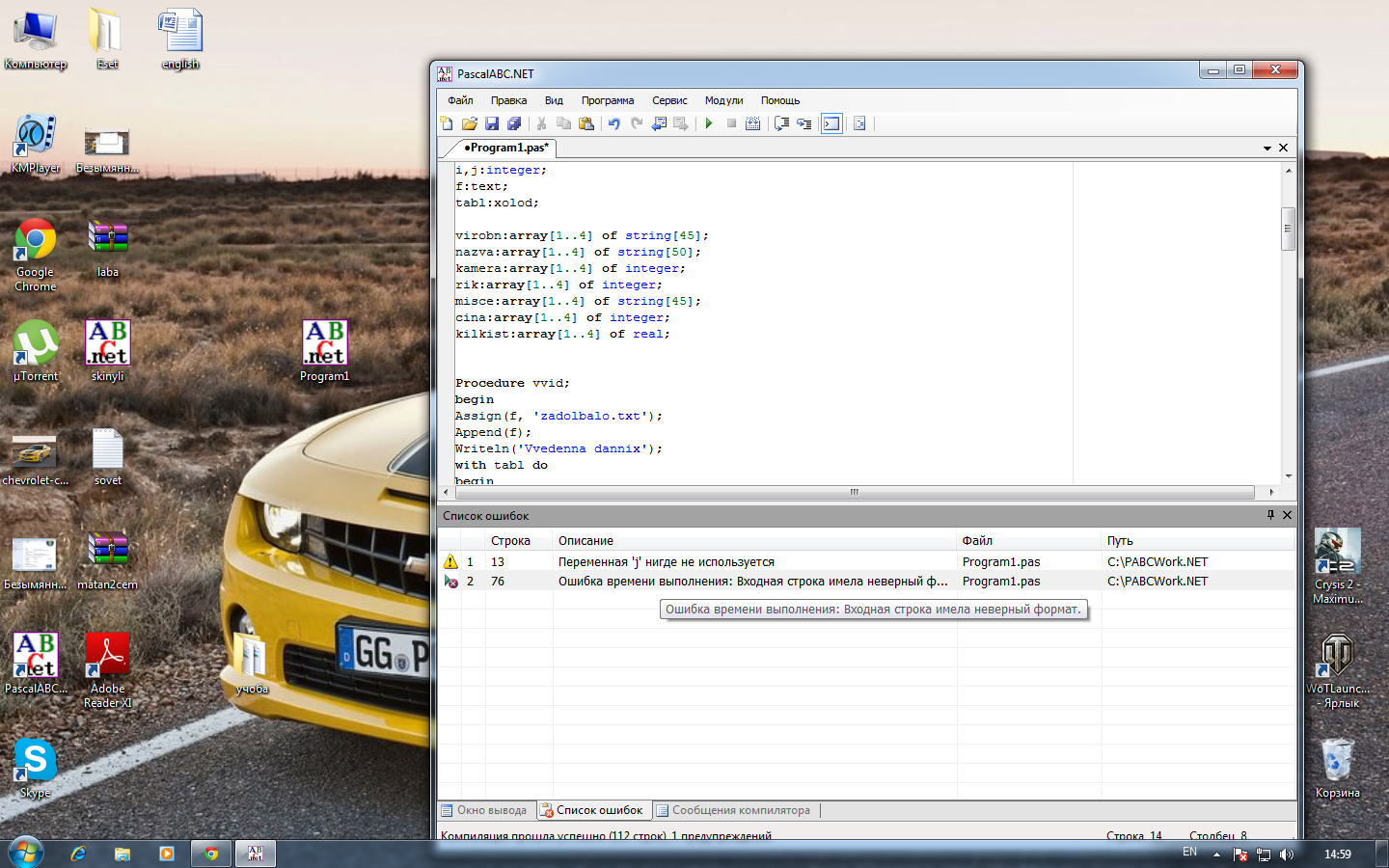Image resolution: width=1389 pixels, height=868 pixels.
Task: Click the Save All toolbar icon
Action: coord(514,123)
